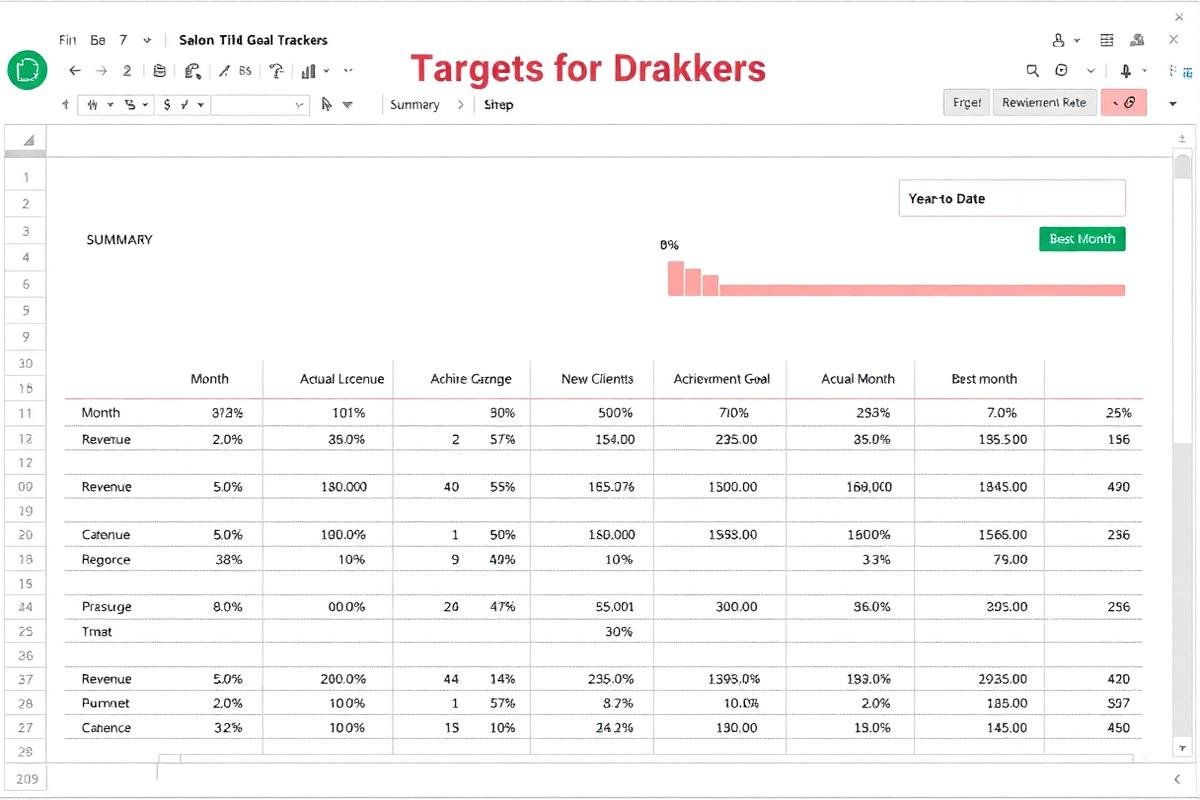The height and width of the screenshot is (800, 1200).
Task: Click the Prasuge row label
Action: [x=107, y=606]
